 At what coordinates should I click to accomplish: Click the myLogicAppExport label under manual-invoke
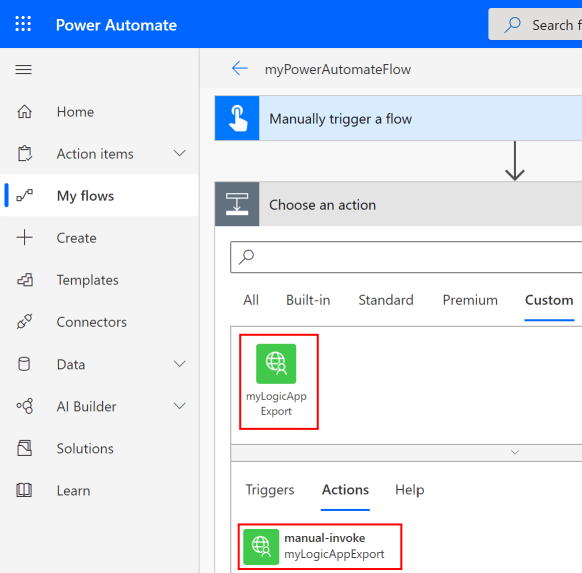pos(334,554)
